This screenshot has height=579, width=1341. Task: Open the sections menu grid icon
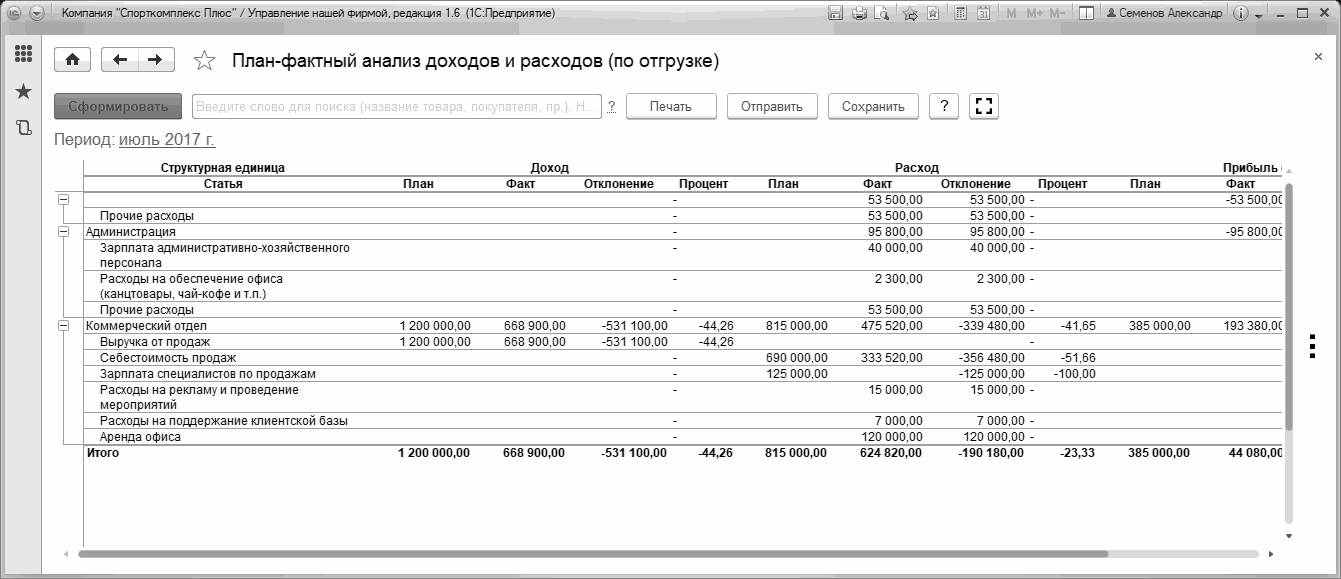(23, 54)
